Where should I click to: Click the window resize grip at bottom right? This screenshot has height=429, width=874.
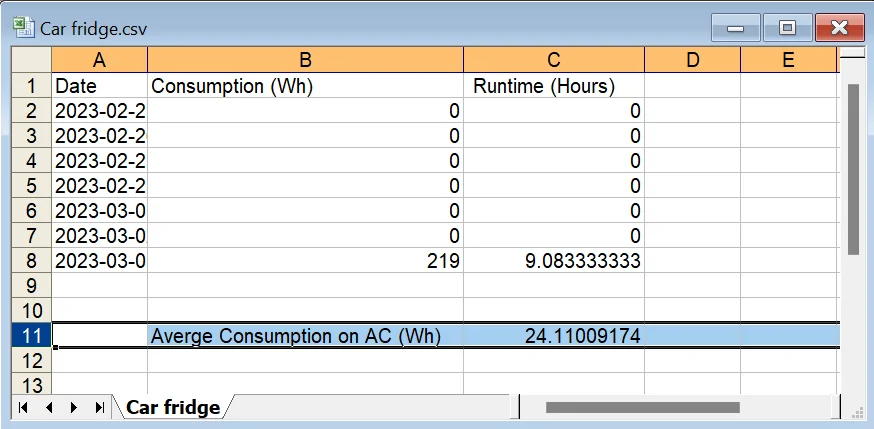point(857,413)
